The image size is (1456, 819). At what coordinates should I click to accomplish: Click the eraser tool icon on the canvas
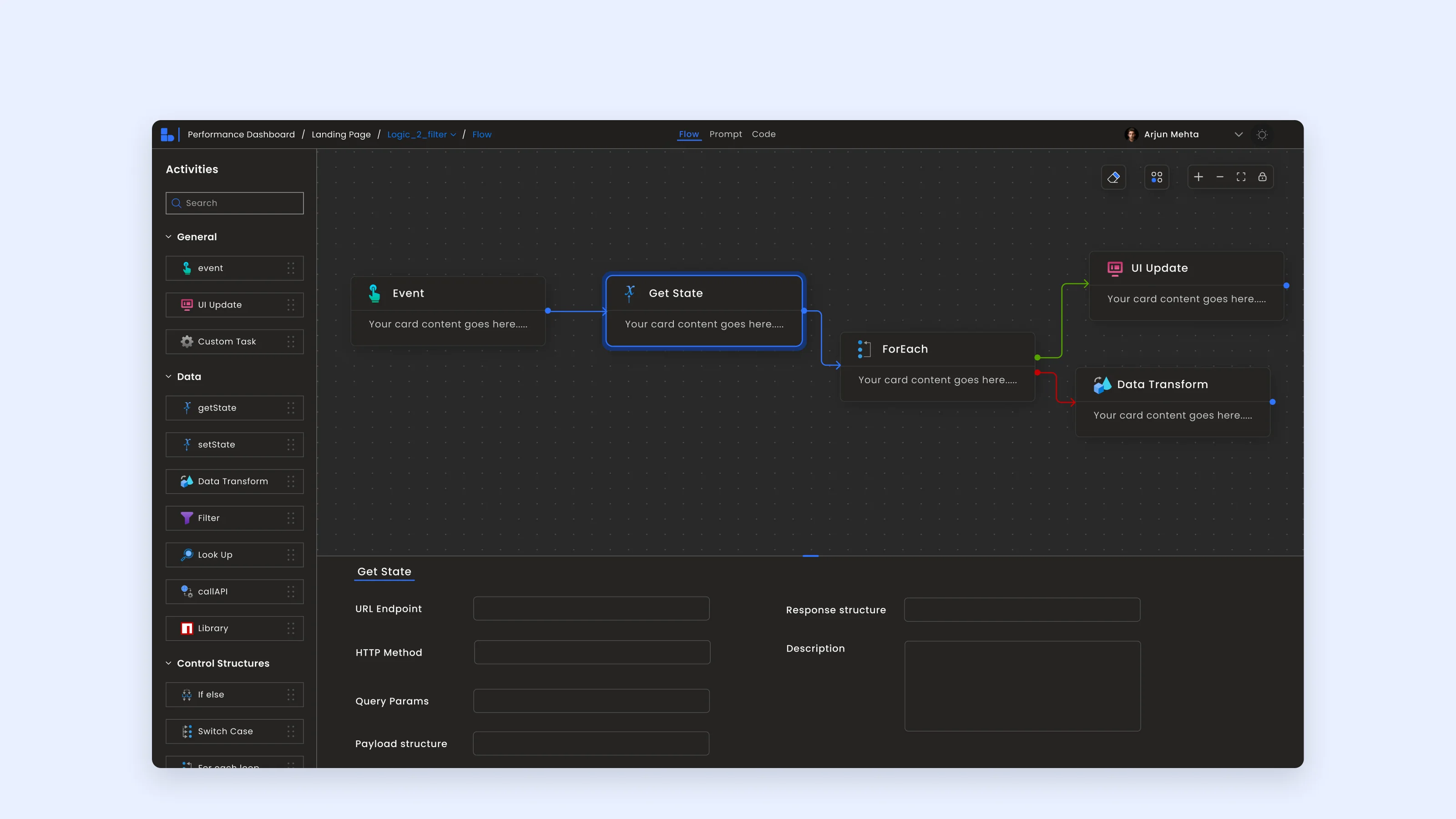click(x=1113, y=177)
